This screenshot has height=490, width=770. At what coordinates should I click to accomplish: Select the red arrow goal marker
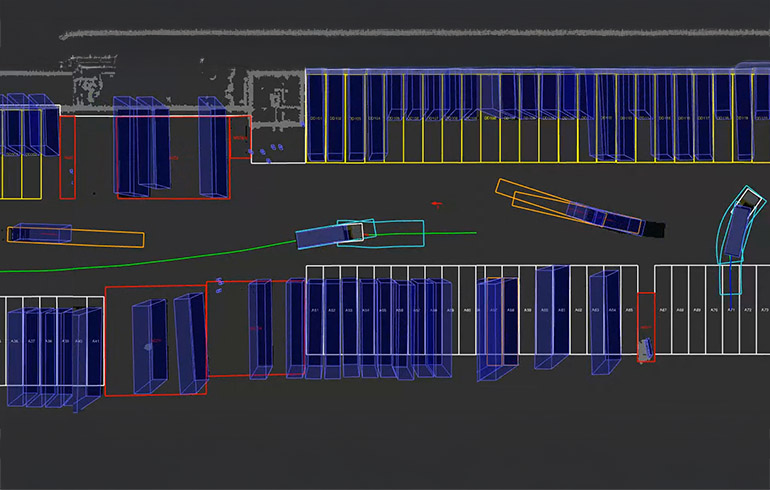pyautogui.click(x=437, y=204)
